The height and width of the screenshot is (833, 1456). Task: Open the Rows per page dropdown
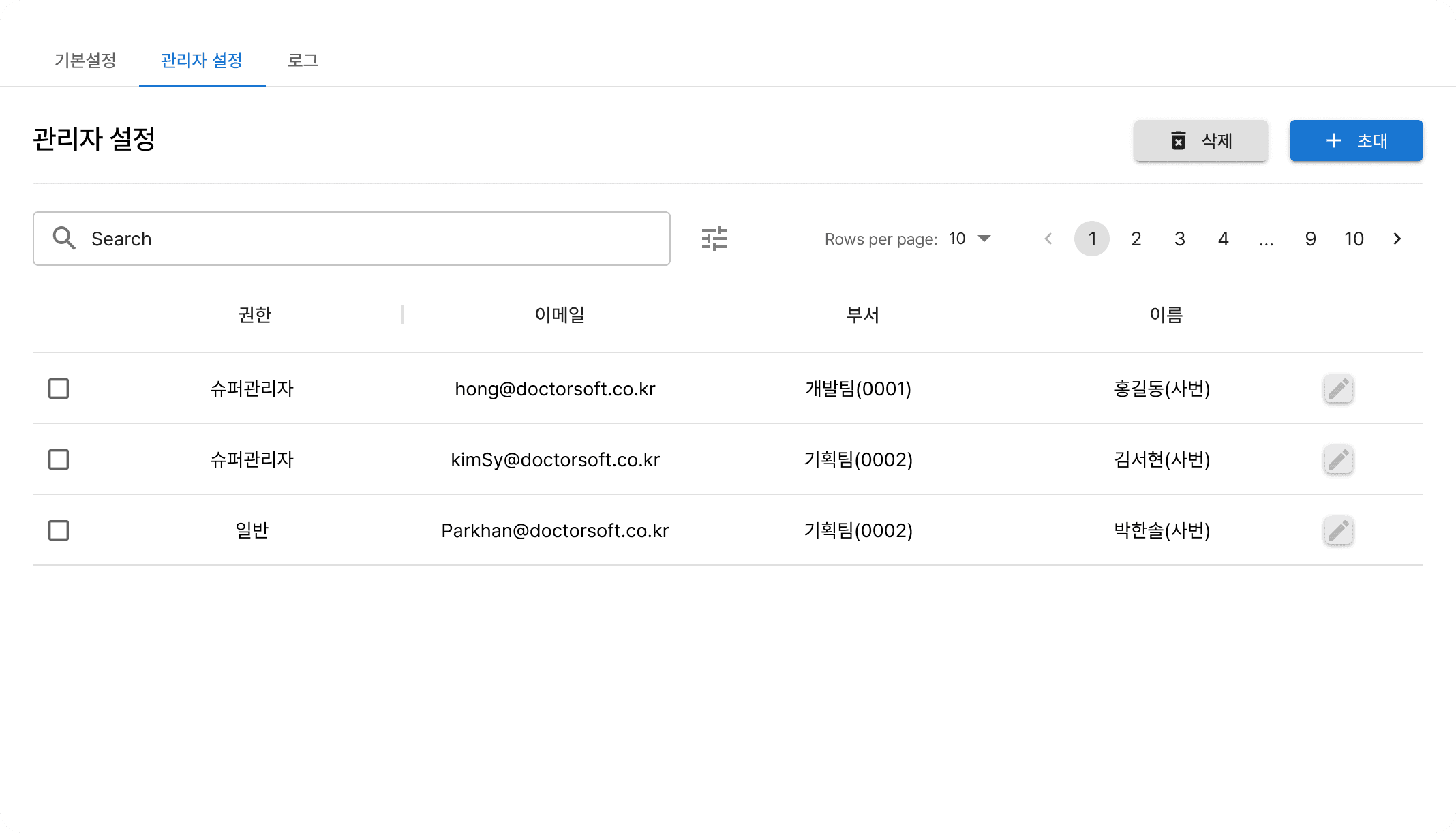pos(971,239)
